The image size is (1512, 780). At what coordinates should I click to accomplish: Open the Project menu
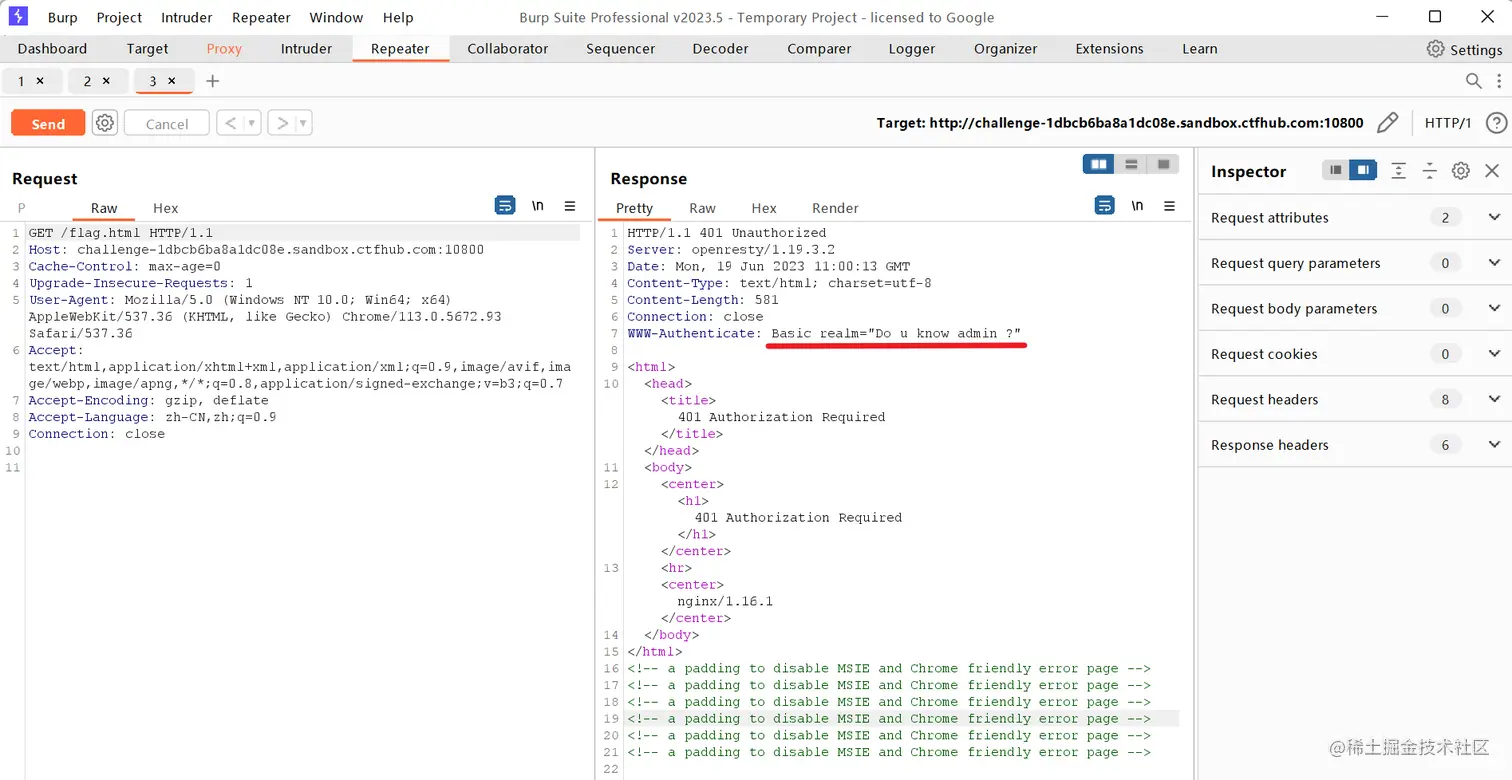119,17
